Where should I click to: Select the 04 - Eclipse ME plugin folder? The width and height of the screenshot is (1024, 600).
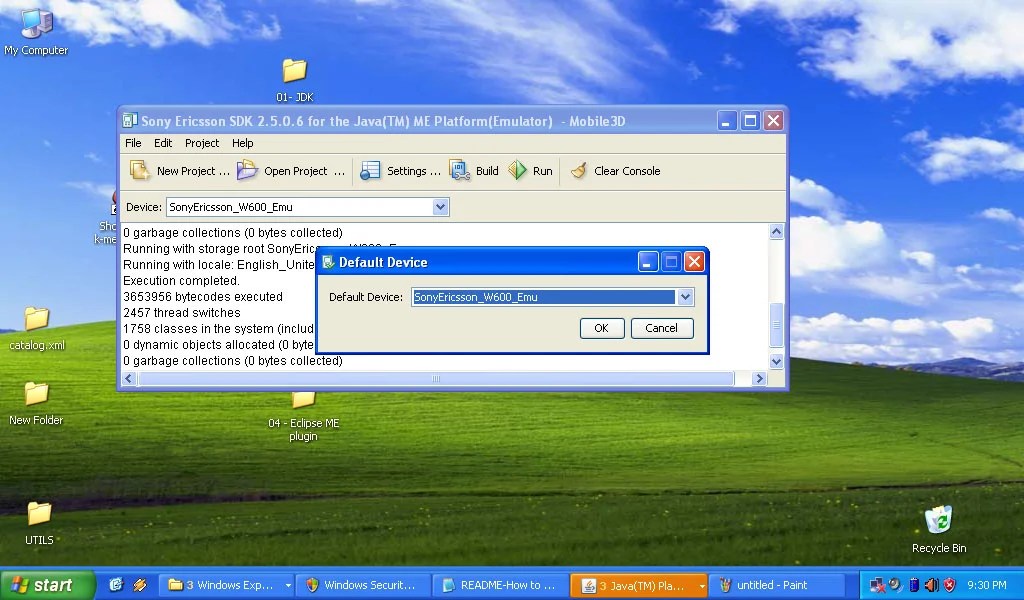tap(304, 417)
